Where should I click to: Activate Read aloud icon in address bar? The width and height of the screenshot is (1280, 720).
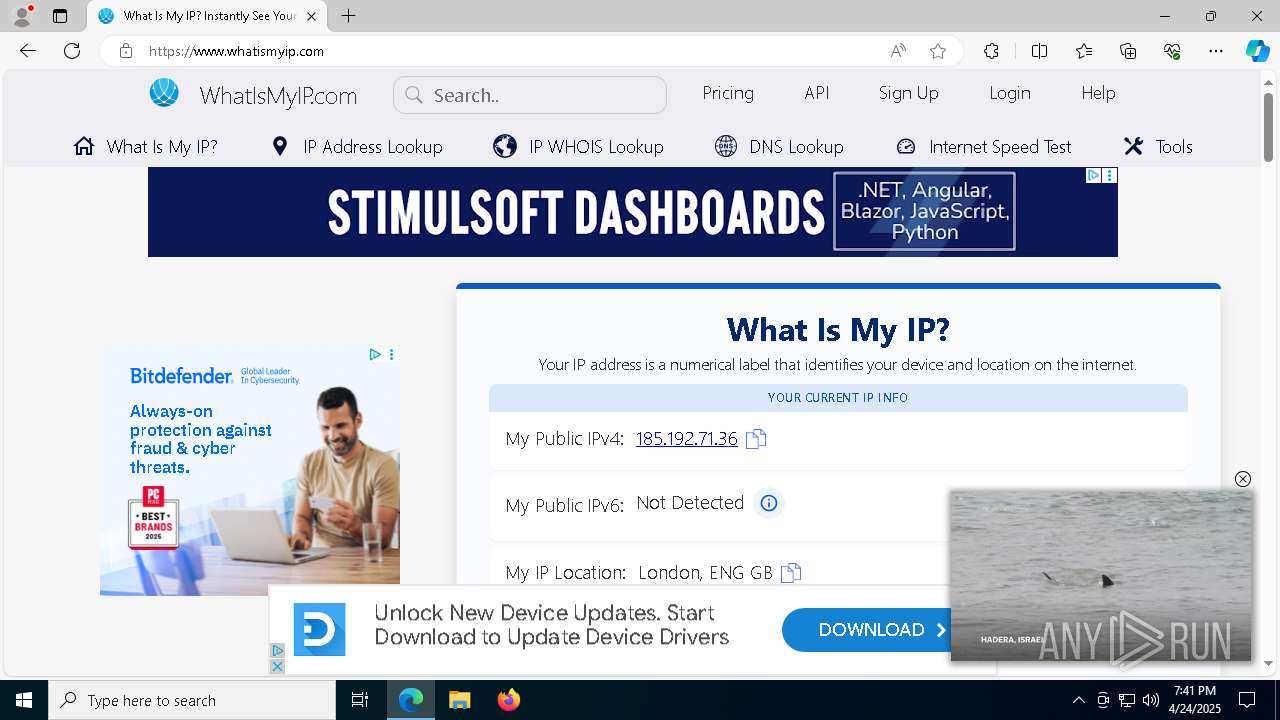point(898,51)
